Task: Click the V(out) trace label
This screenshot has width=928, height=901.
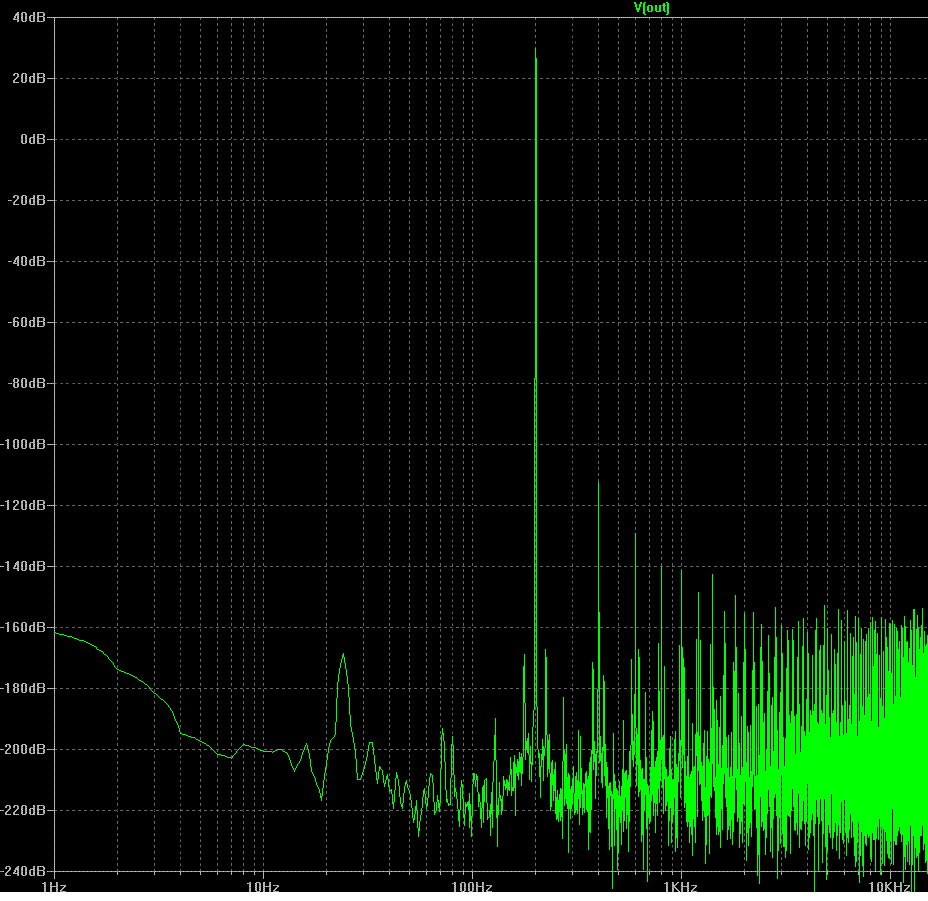Action: click(x=652, y=8)
